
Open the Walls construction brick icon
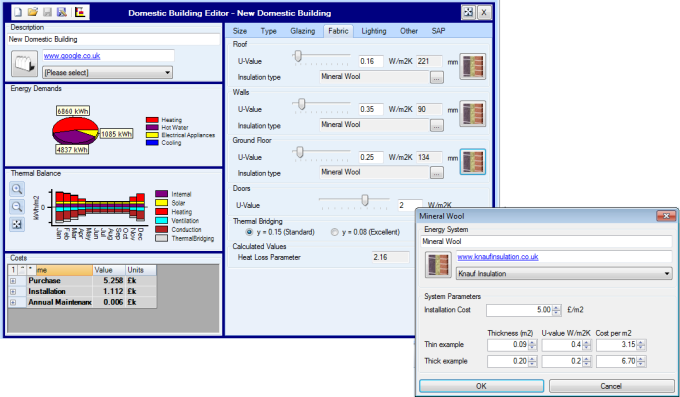click(x=473, y=114)
